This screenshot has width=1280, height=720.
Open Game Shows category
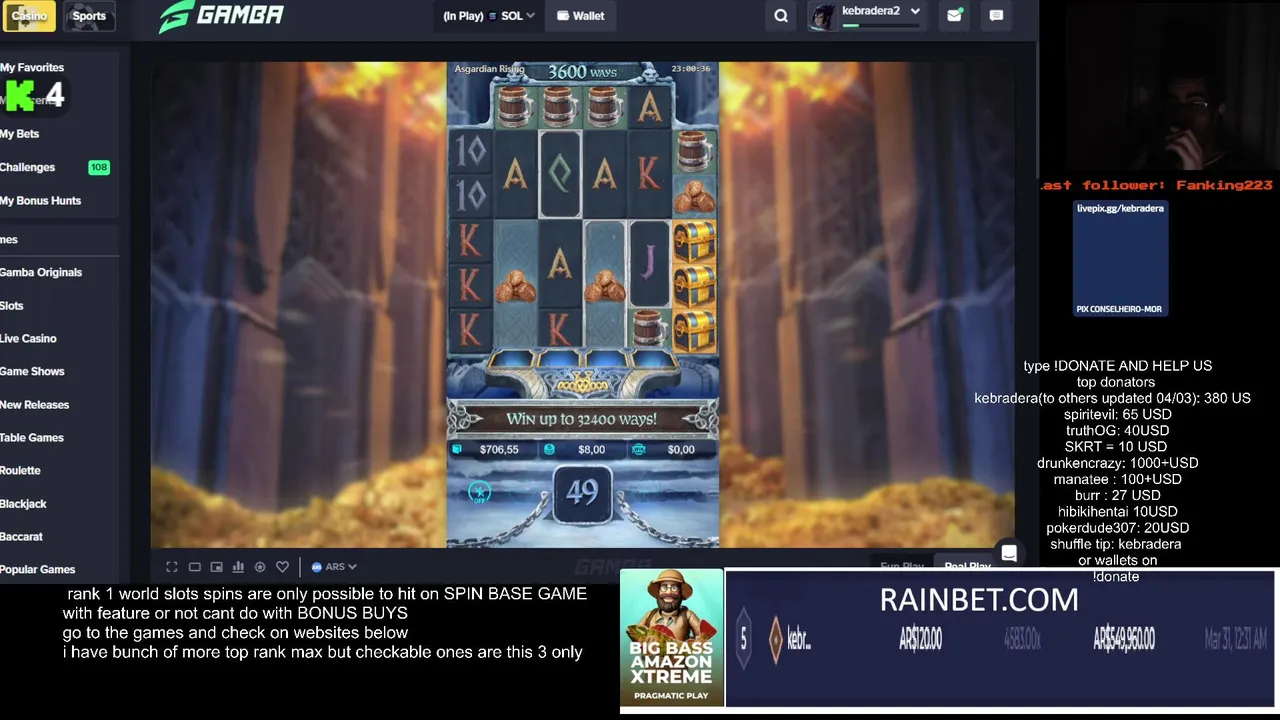(x=32, y=371)
